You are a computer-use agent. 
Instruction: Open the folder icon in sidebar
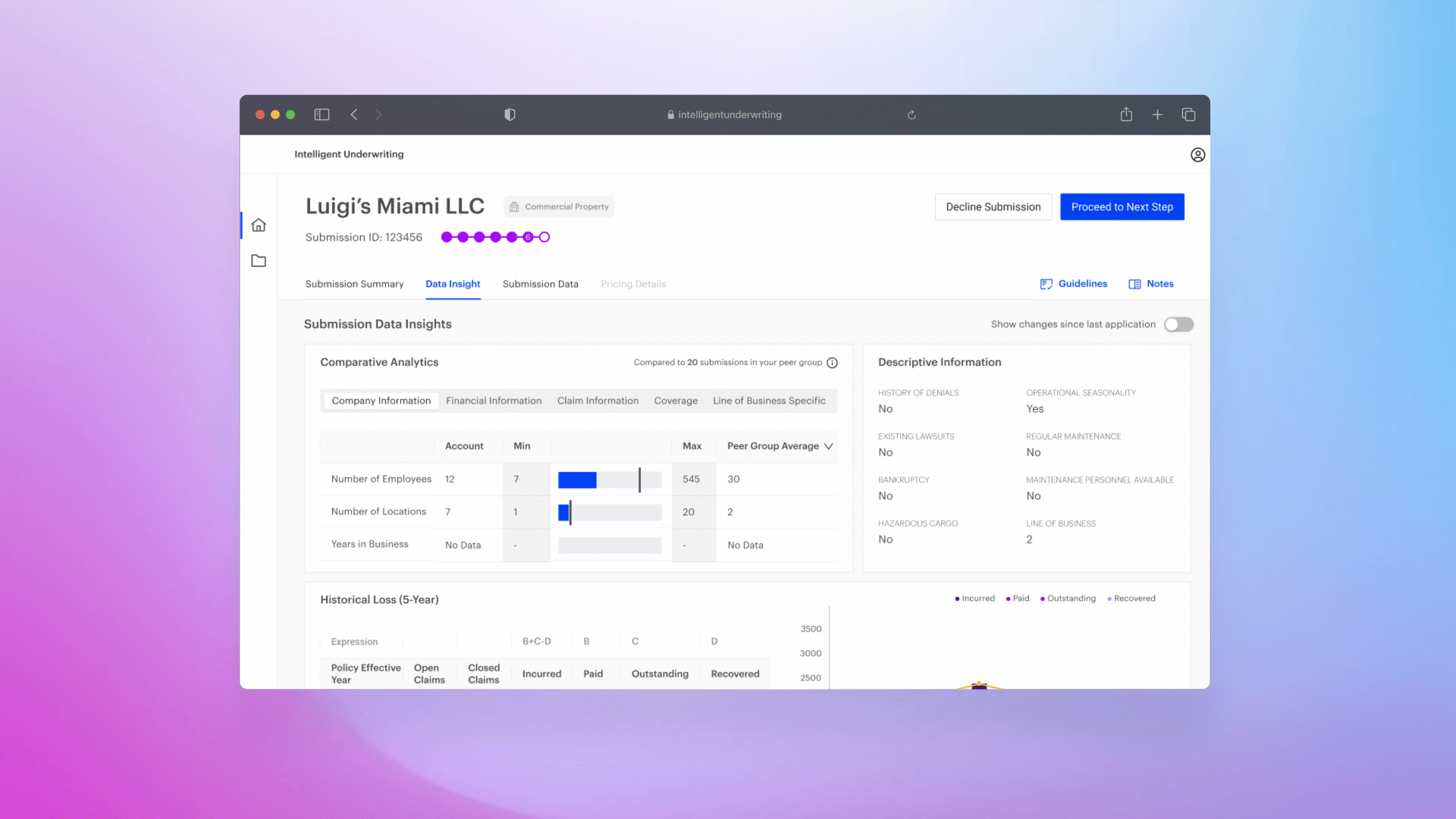click(x=259, y=261)
